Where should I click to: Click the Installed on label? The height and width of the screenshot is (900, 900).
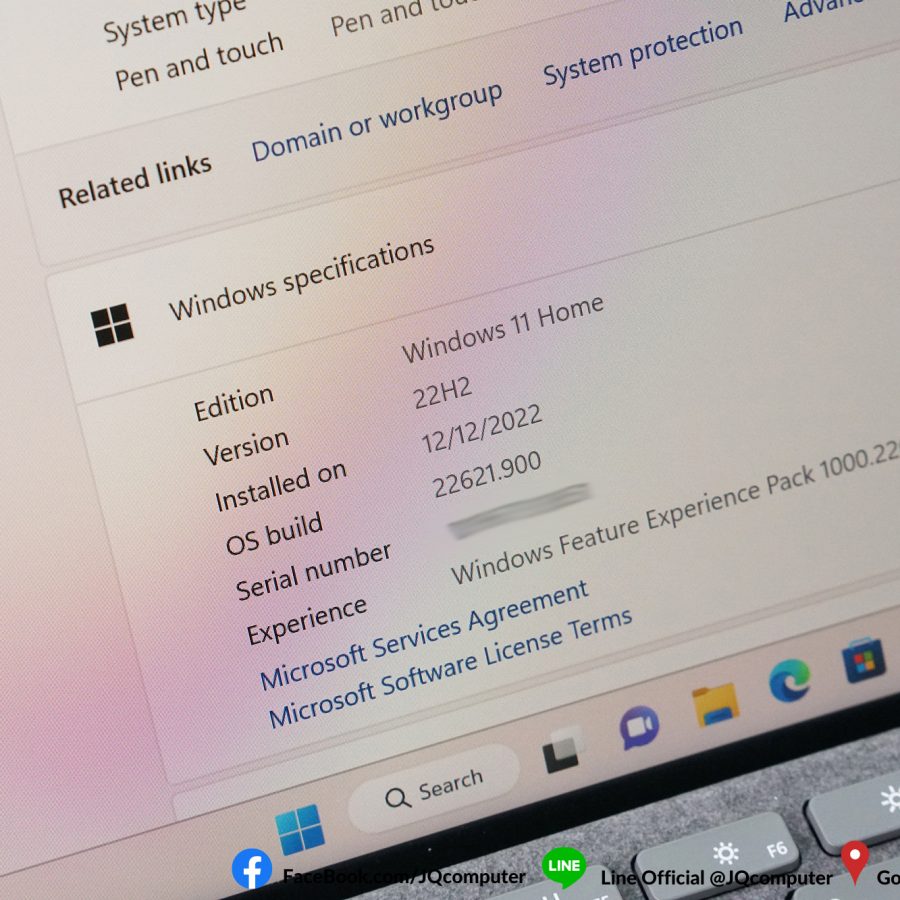281,486
